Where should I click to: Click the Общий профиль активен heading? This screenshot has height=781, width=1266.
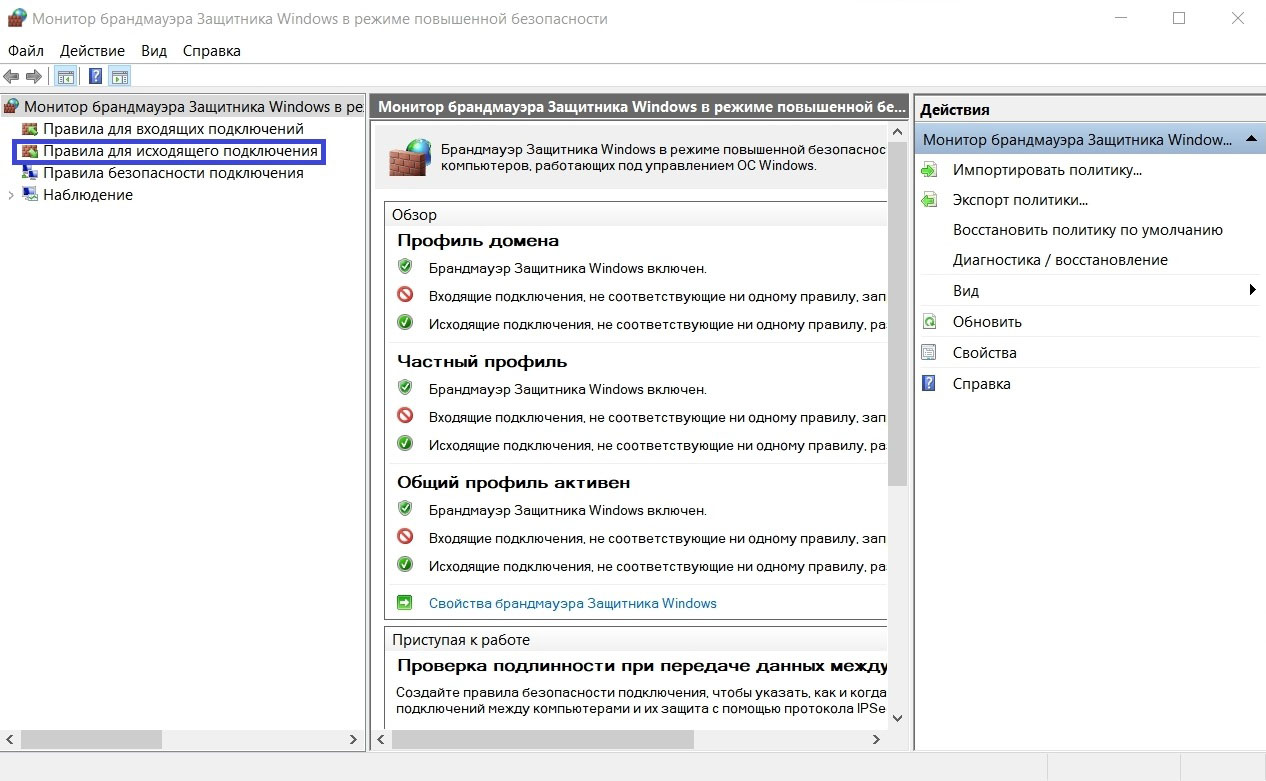pyautogui.click(x=514, y=482)
